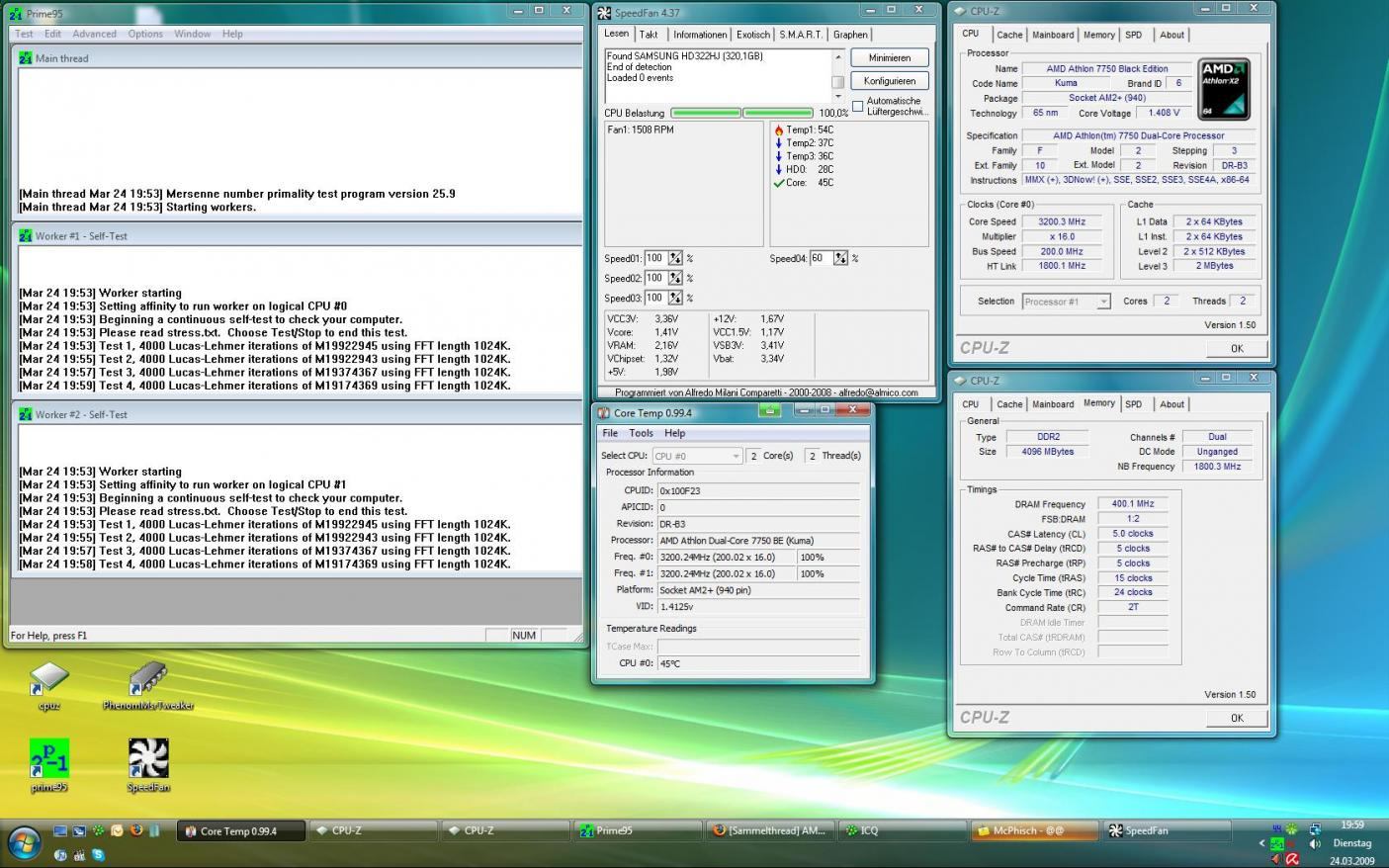Click Show Desktop quick launch icon
1389x868 pixels.
(x=60, y=831)
